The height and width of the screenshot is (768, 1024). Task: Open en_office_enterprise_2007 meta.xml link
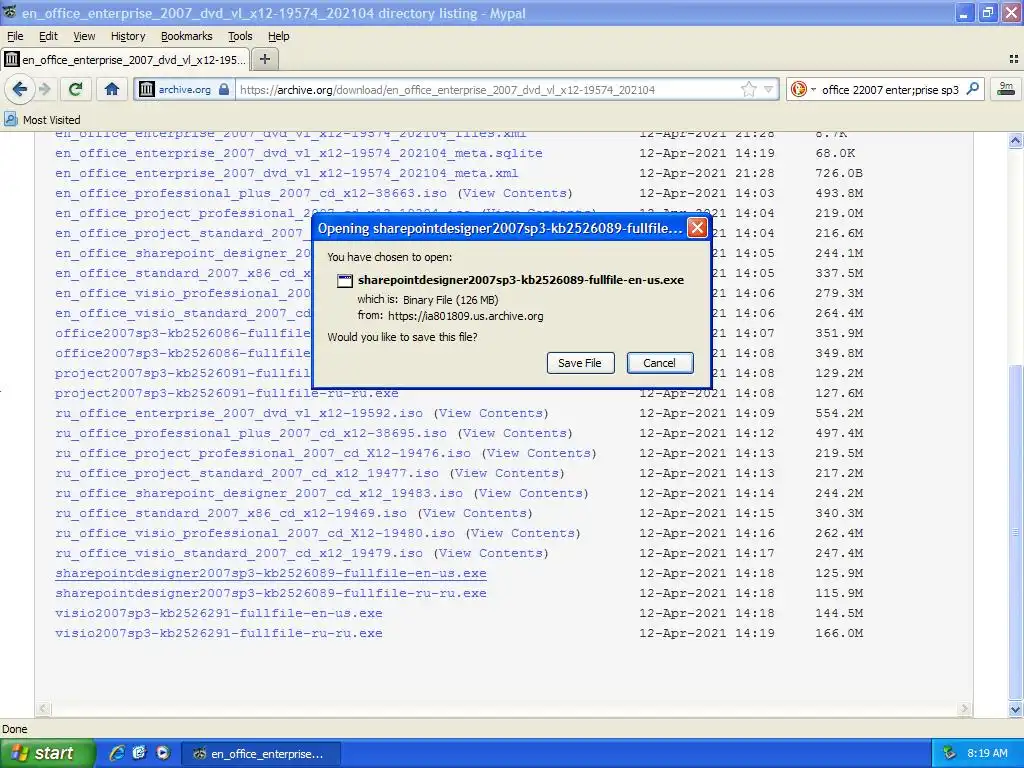(x=286, y=173)
